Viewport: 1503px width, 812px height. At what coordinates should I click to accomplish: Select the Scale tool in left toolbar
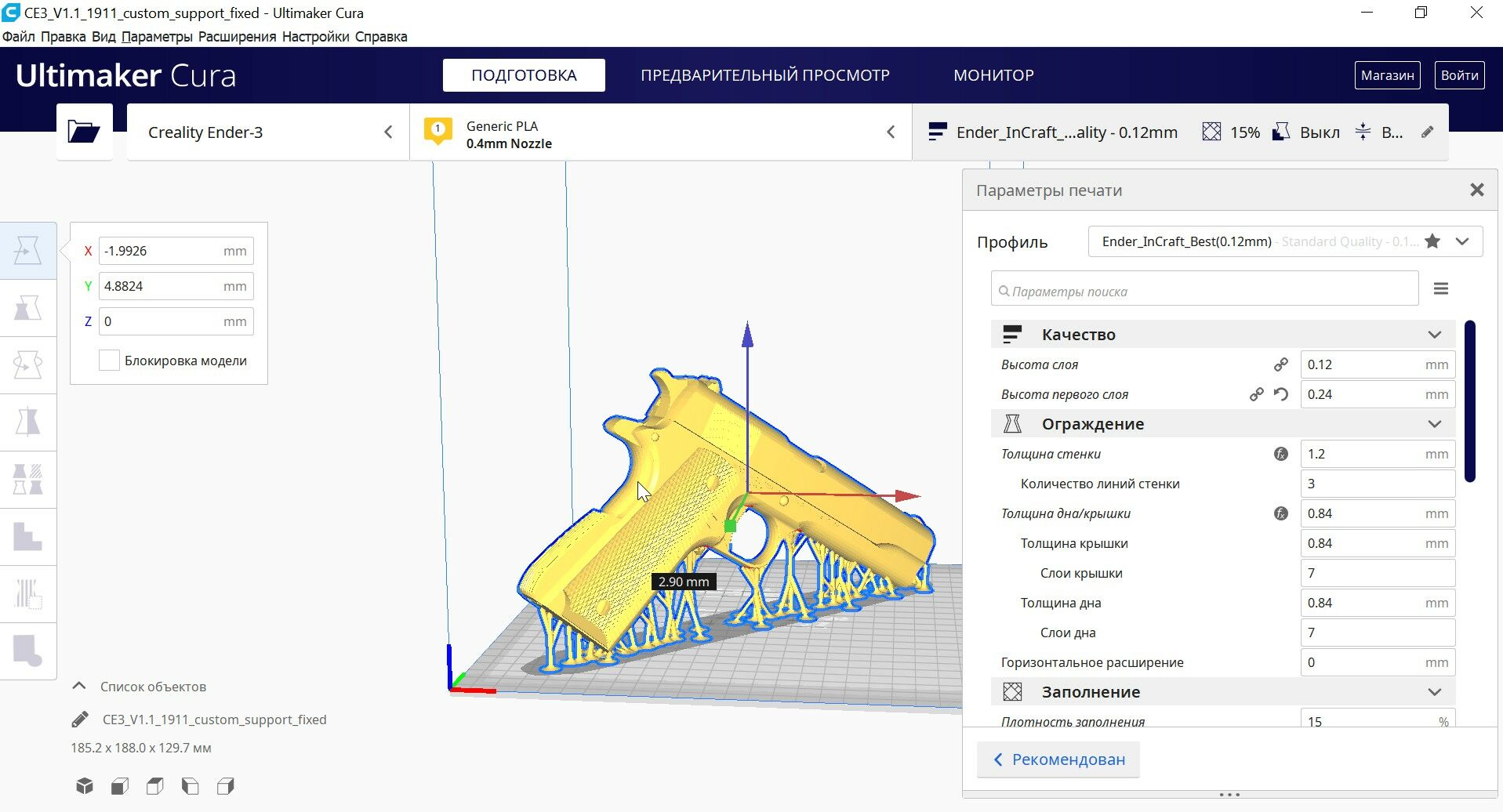coord(27,308)
